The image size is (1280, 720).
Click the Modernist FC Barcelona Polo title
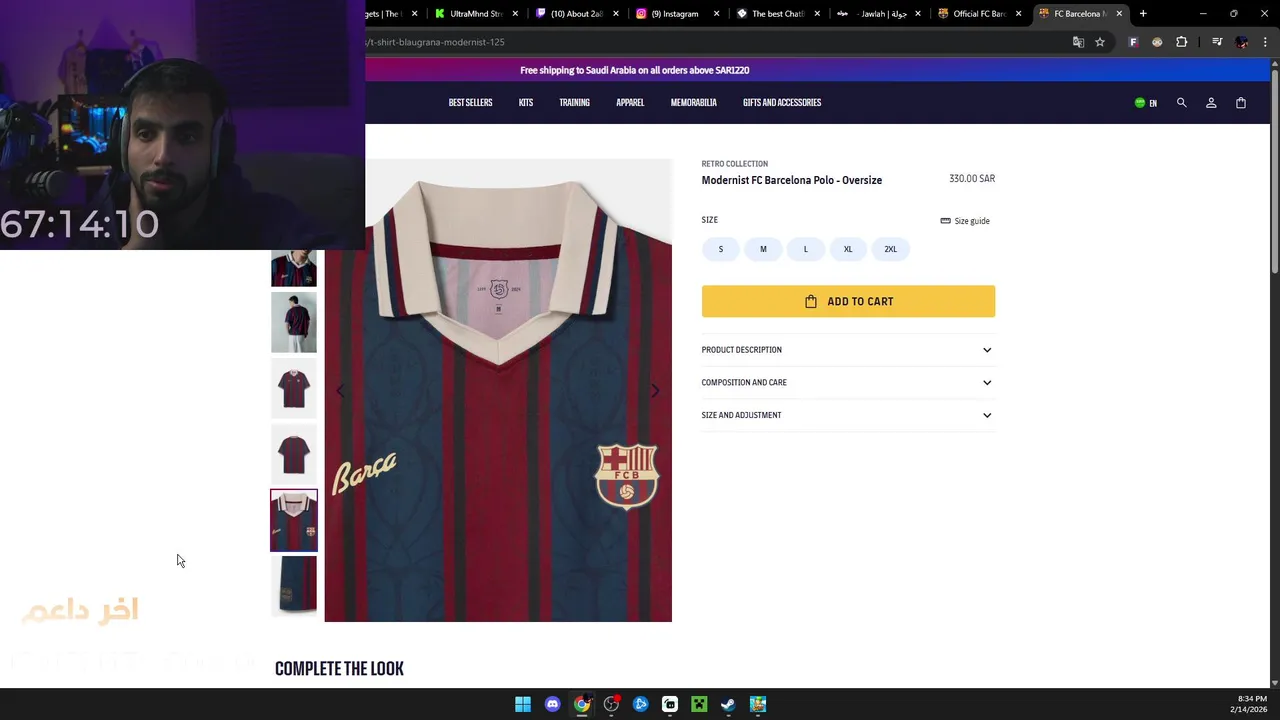791,180
